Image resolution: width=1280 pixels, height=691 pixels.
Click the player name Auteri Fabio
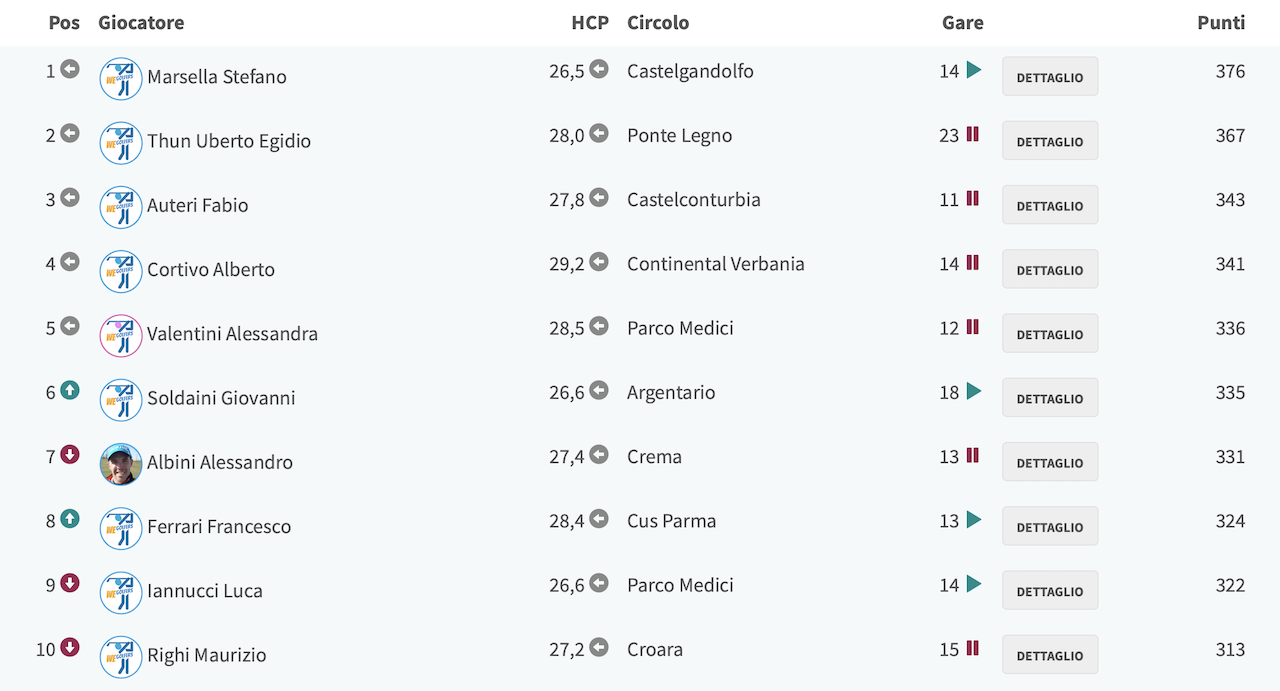coord(198,205)
